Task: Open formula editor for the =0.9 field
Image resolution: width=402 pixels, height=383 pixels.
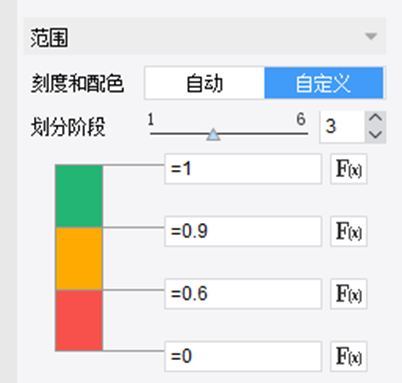Action: (x=349, y=231)
